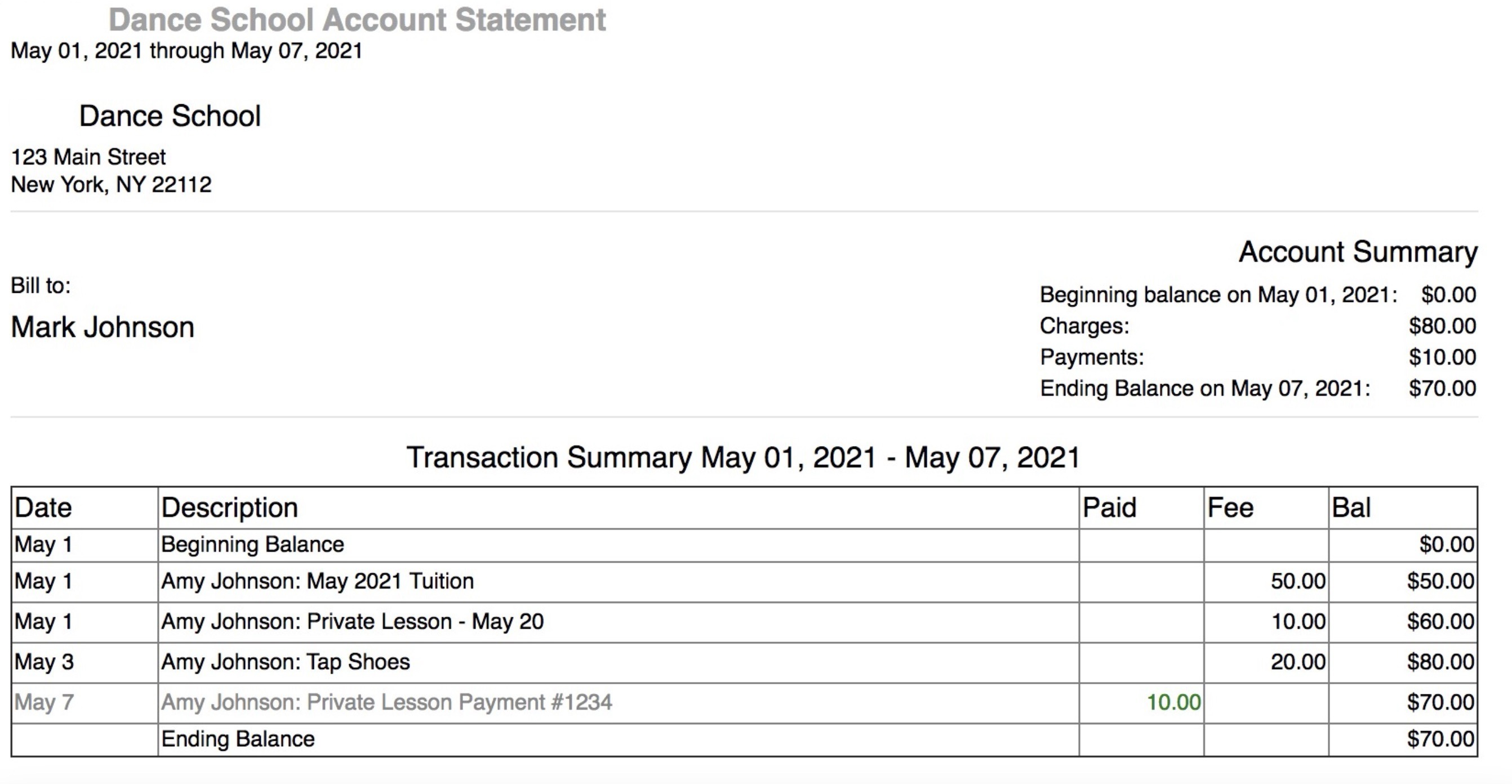Open the Private Lesson Payment #1234 entry
The width and height of the screenshot is (1512, 784).
point(386,702)
